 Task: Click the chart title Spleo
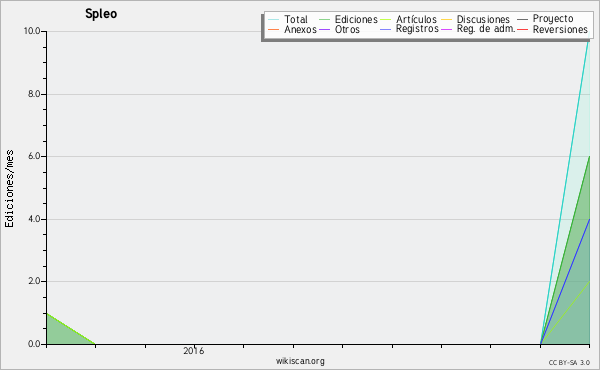click(101, 14)
